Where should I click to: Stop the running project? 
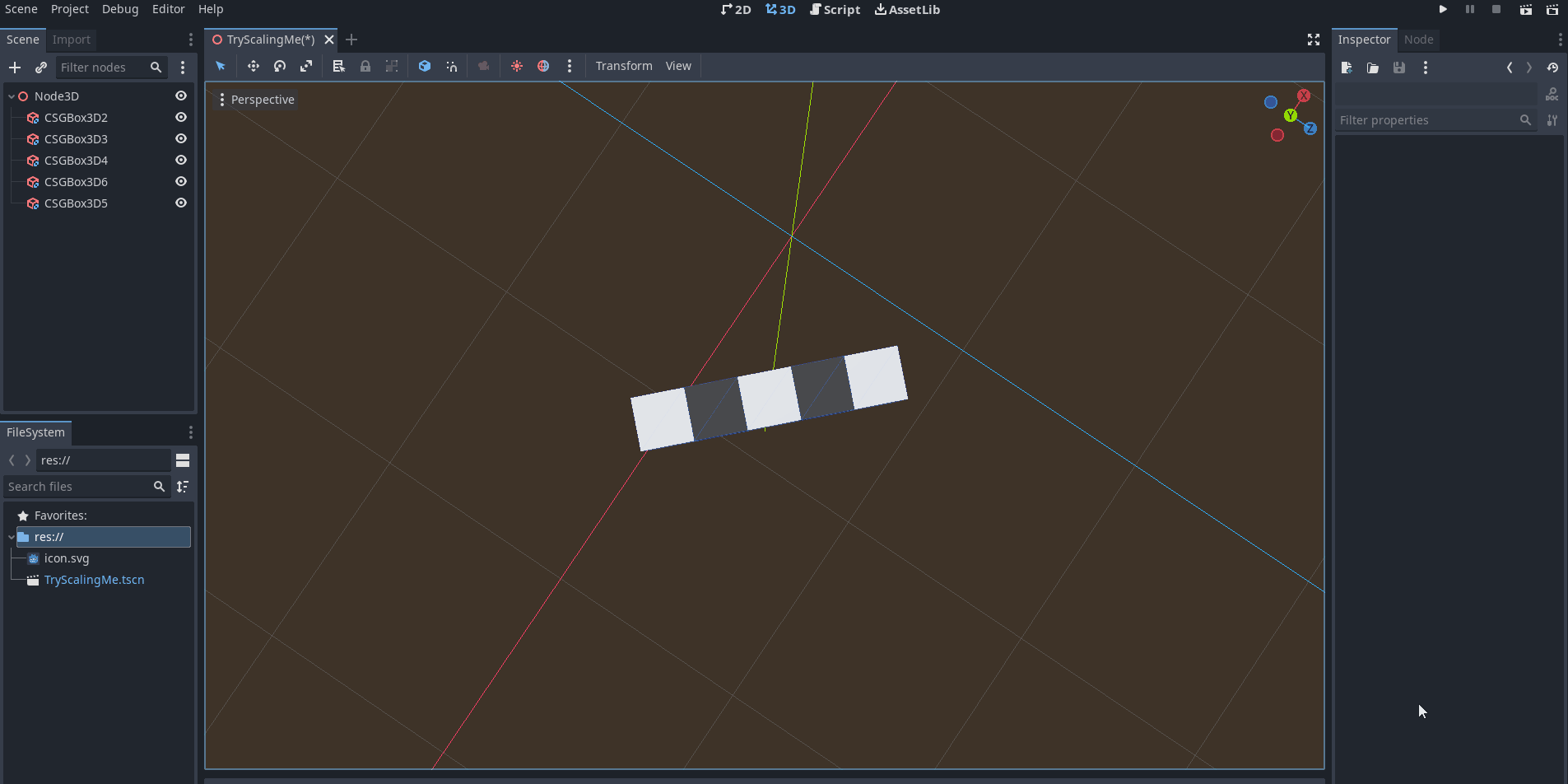[1496, 9]
